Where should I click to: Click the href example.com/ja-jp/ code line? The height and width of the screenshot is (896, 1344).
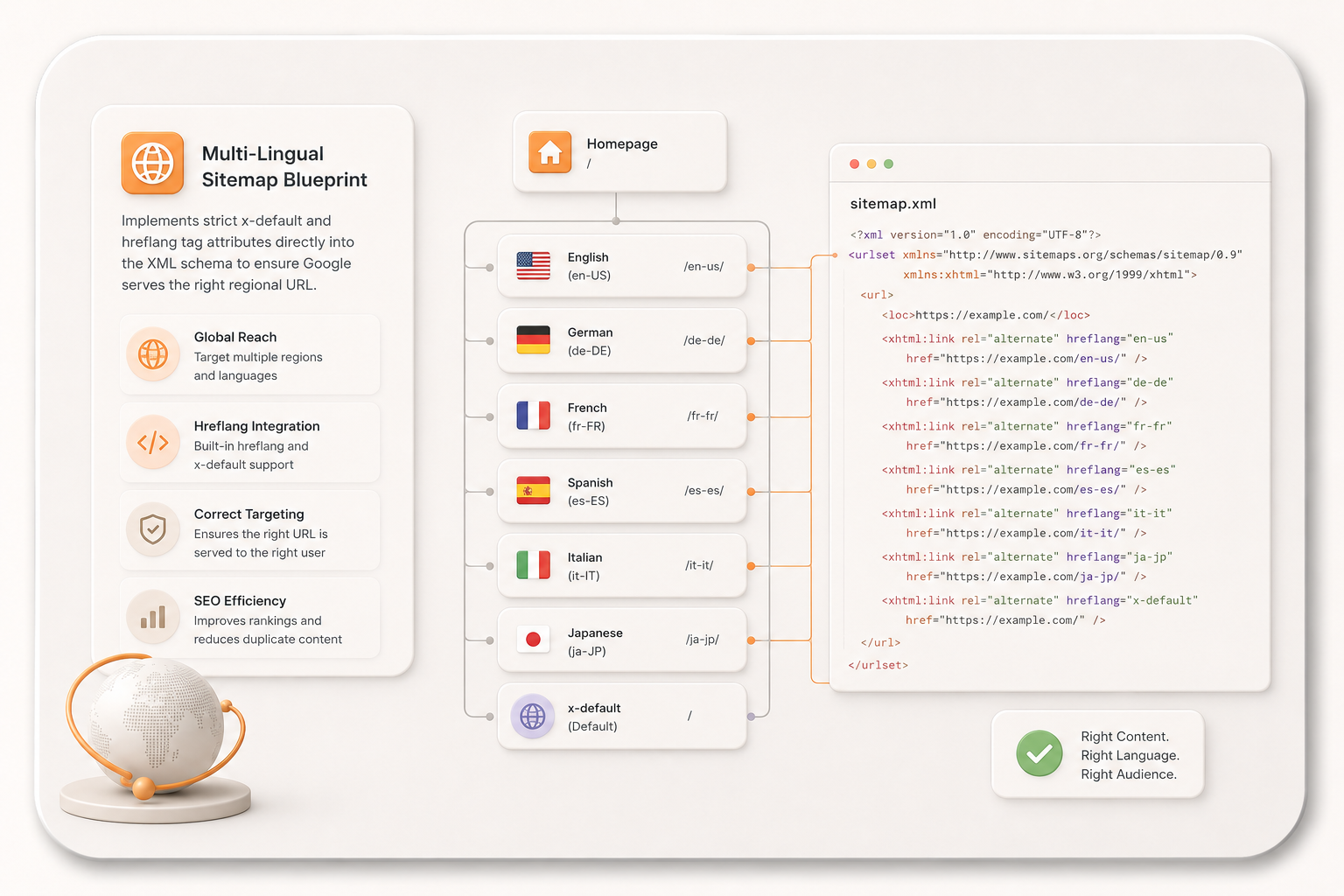click(x=1026, y=577)
